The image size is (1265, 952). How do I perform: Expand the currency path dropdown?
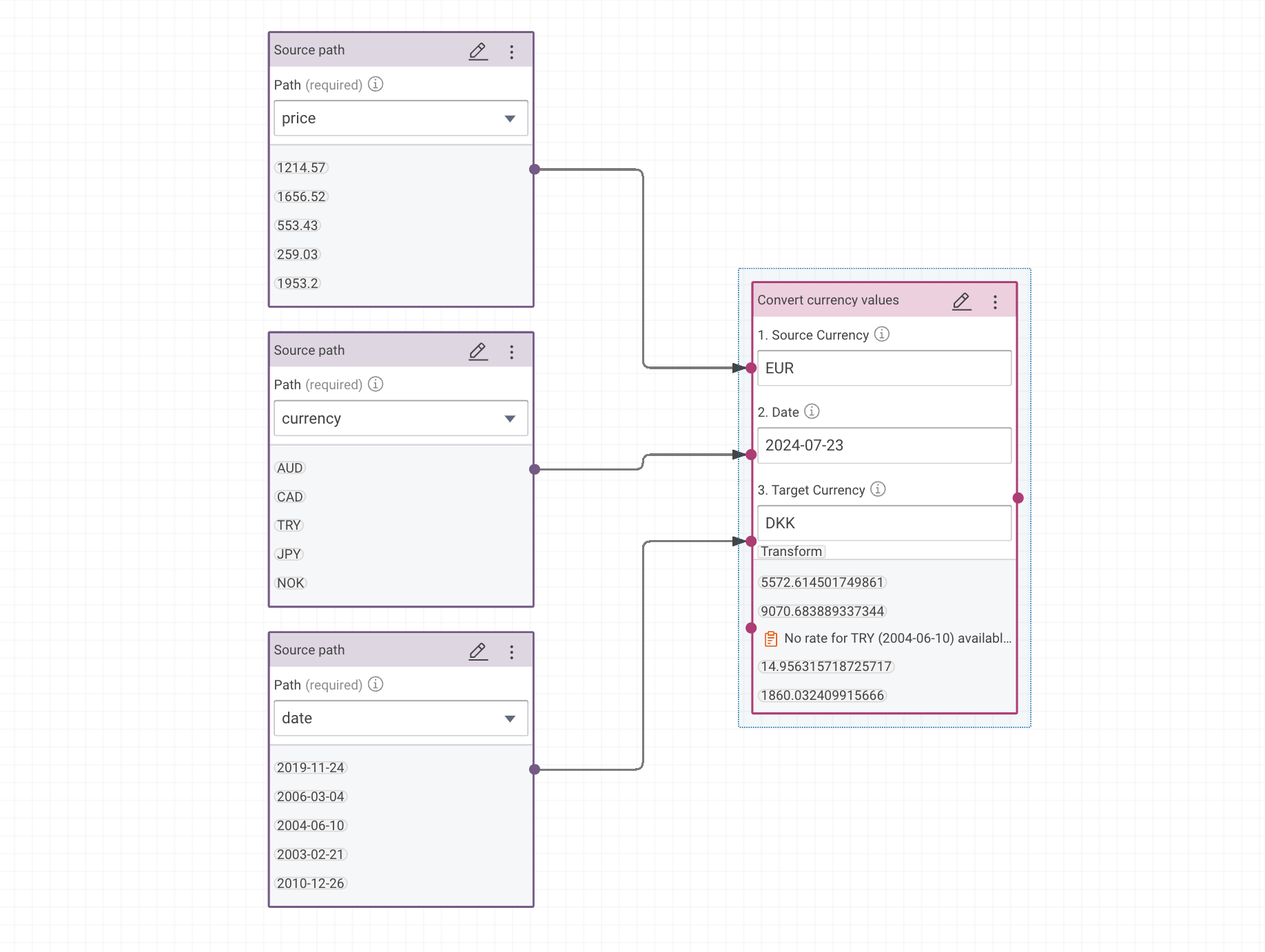tap(510, 419)
